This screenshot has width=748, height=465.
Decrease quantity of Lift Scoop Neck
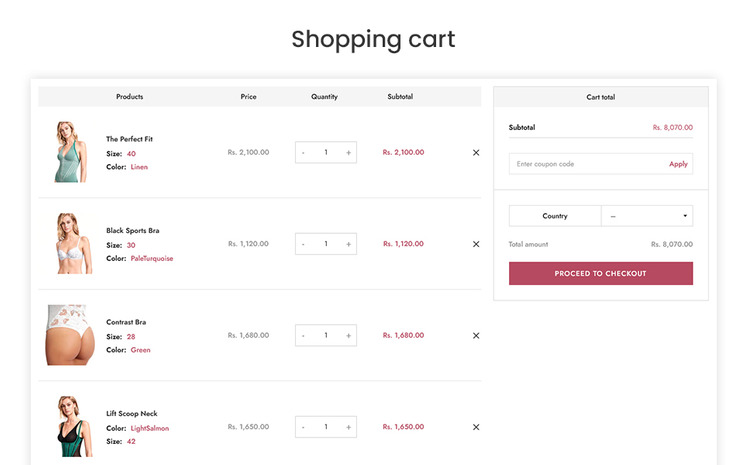tap(303, 427)
